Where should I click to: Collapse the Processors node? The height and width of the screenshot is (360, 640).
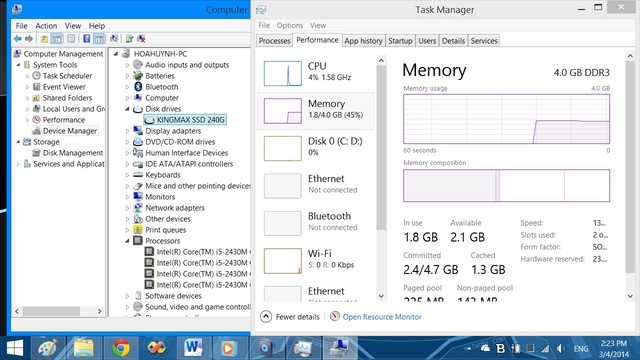[x=127, y=241]
